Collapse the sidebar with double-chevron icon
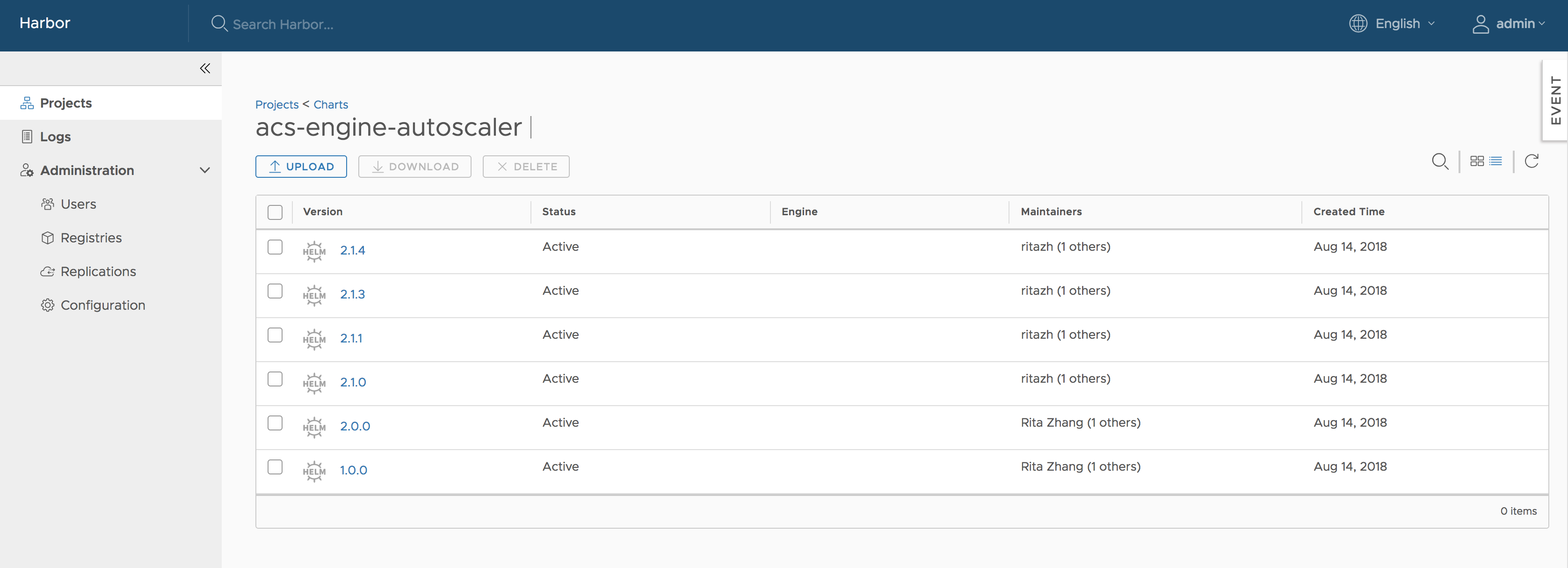 tap(205, 68)
